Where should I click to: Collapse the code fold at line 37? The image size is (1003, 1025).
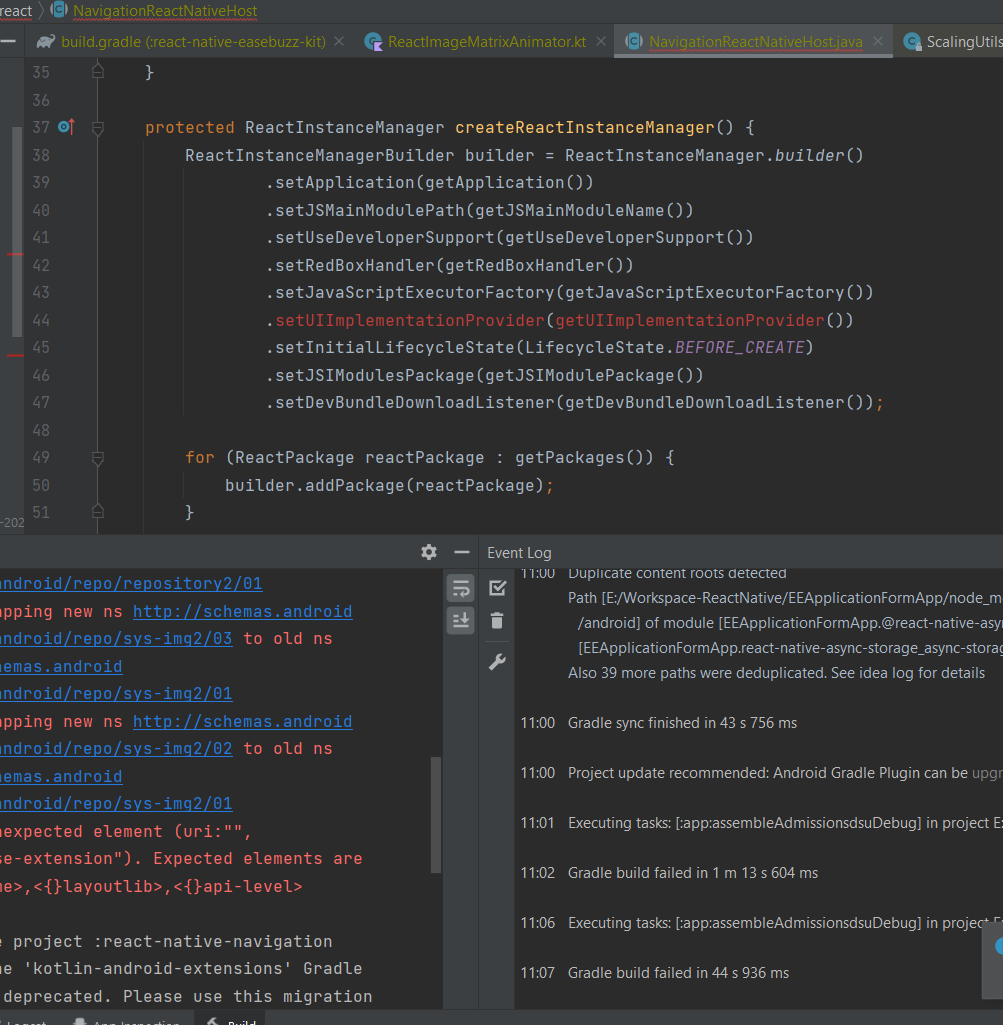click(x=96, y=126)
